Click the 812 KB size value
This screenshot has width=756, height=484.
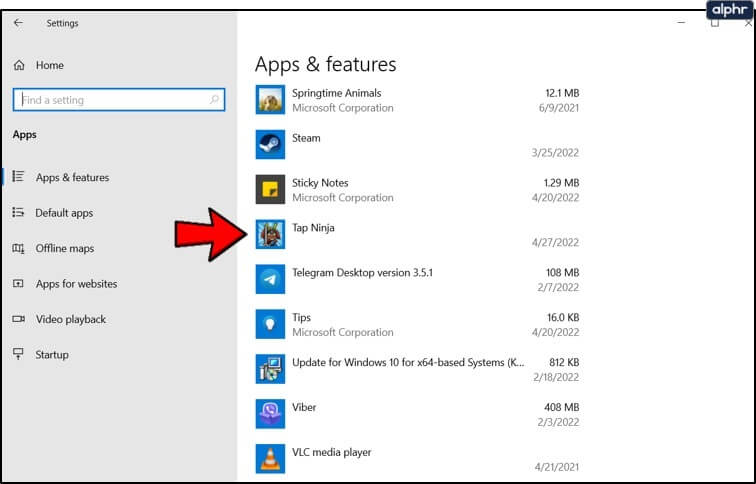click(564, 362)
